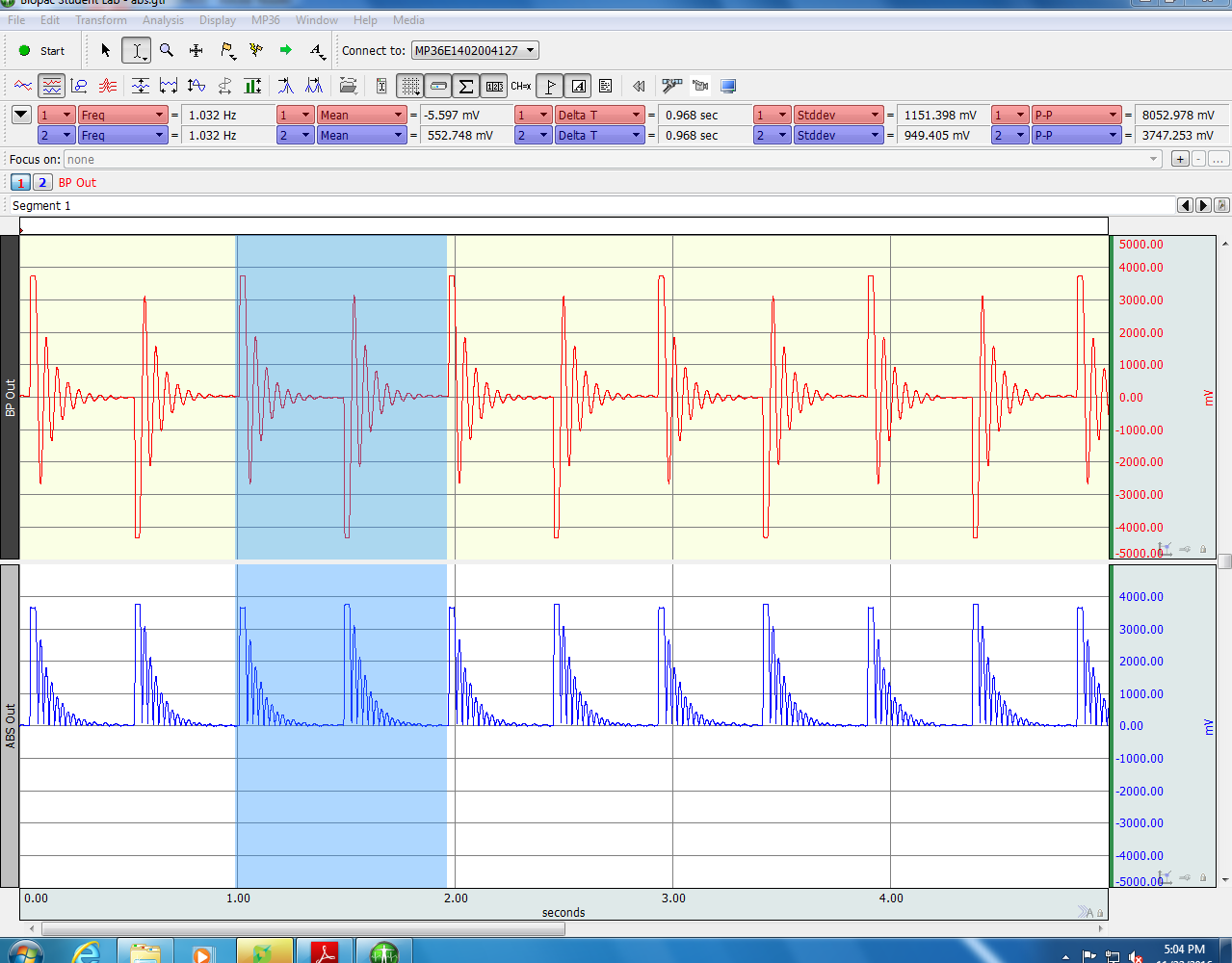Go to next segment arrow

point(1203,205)
